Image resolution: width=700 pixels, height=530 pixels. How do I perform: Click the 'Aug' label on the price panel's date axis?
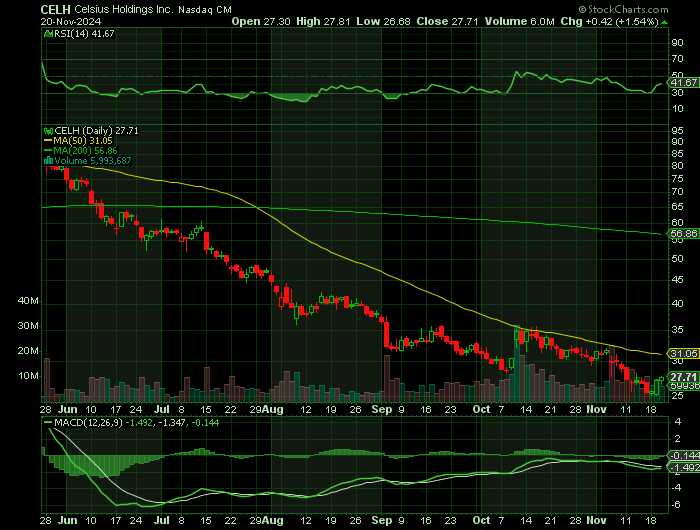tap(273, 409)
